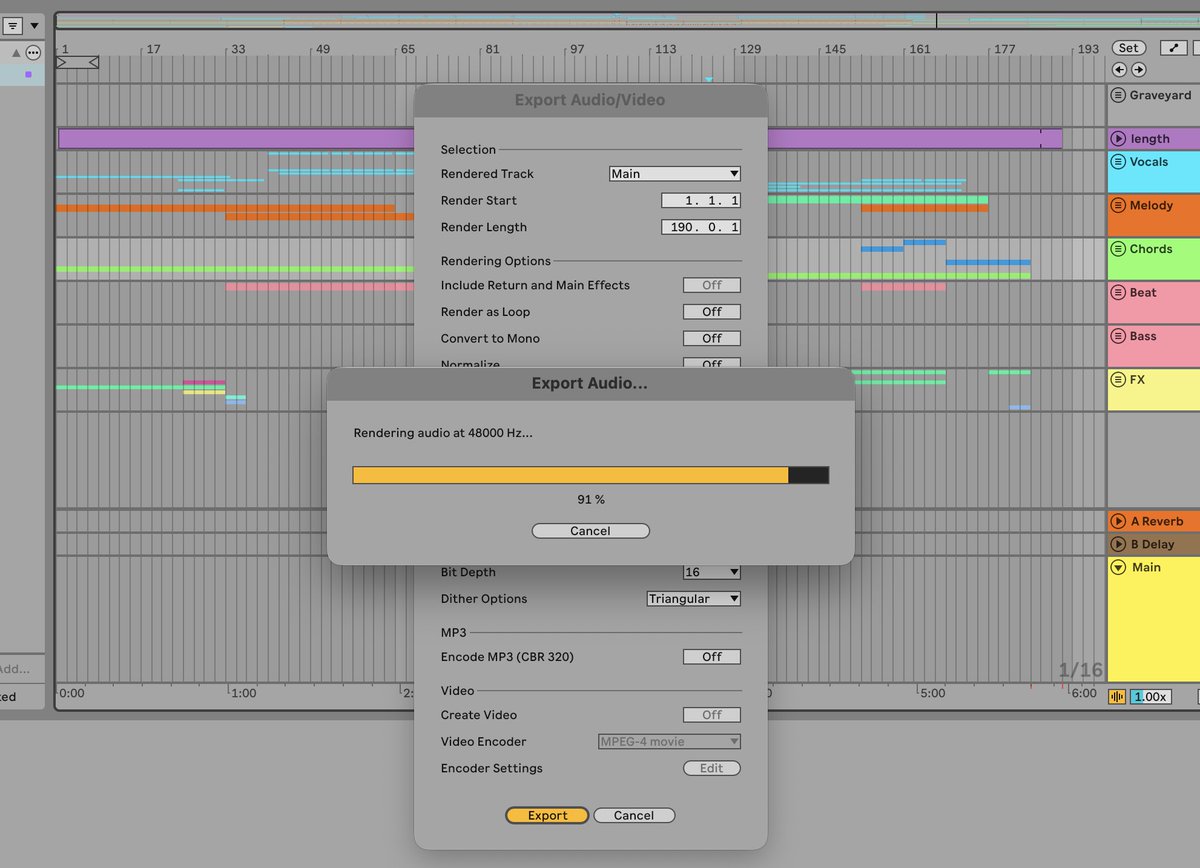This screenshot has height=868, width=1200.
Task: Toggle Encode MP3 (CBR 320)
Action: click(x=711, y=657)
